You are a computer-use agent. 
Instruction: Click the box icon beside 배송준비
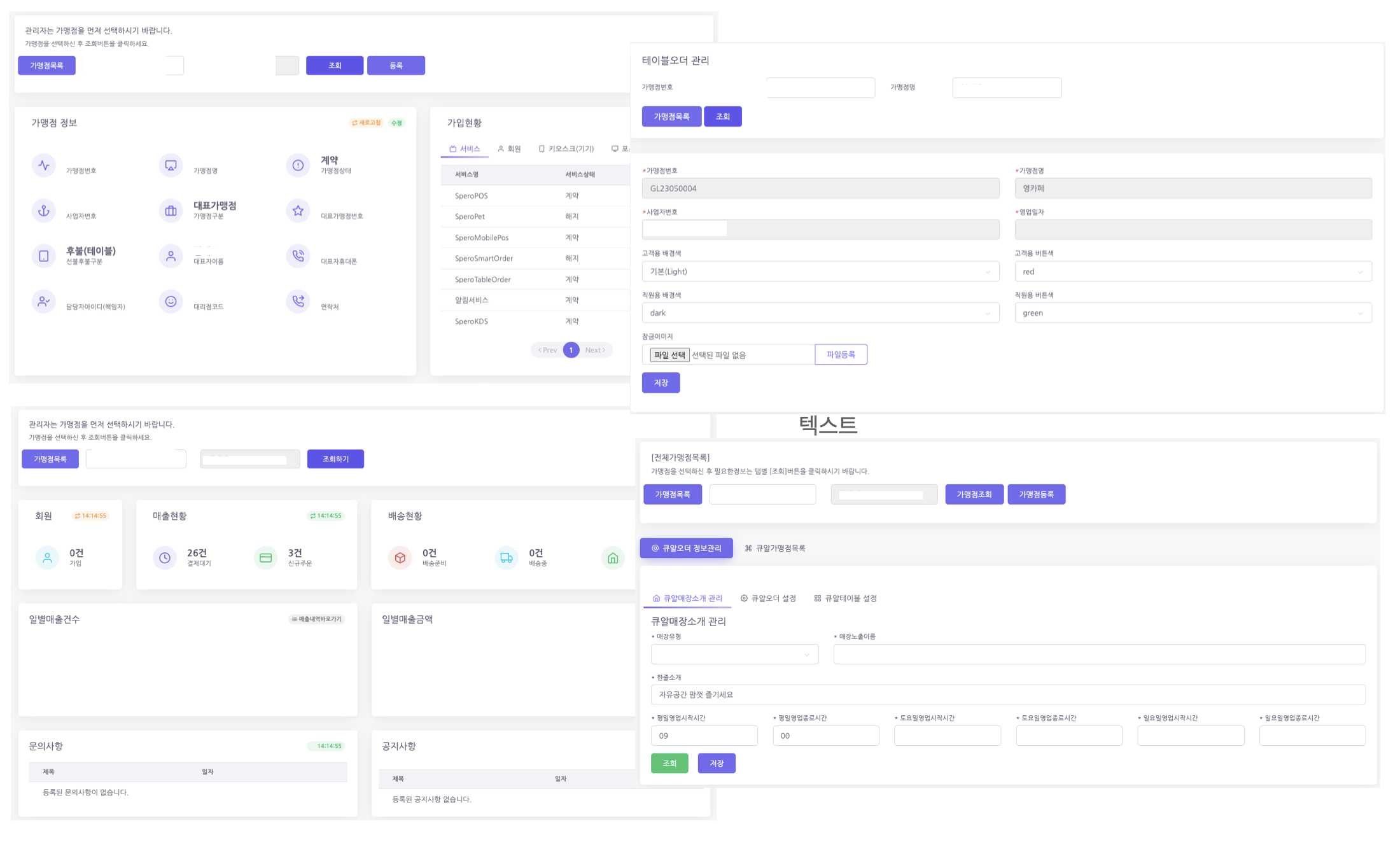click(400, 558)
